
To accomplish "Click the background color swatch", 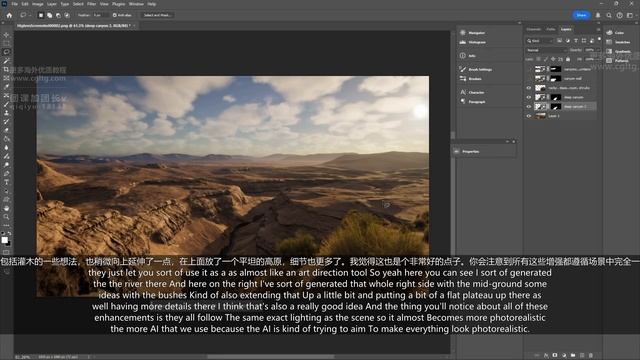I will click(x=8, y=243).
